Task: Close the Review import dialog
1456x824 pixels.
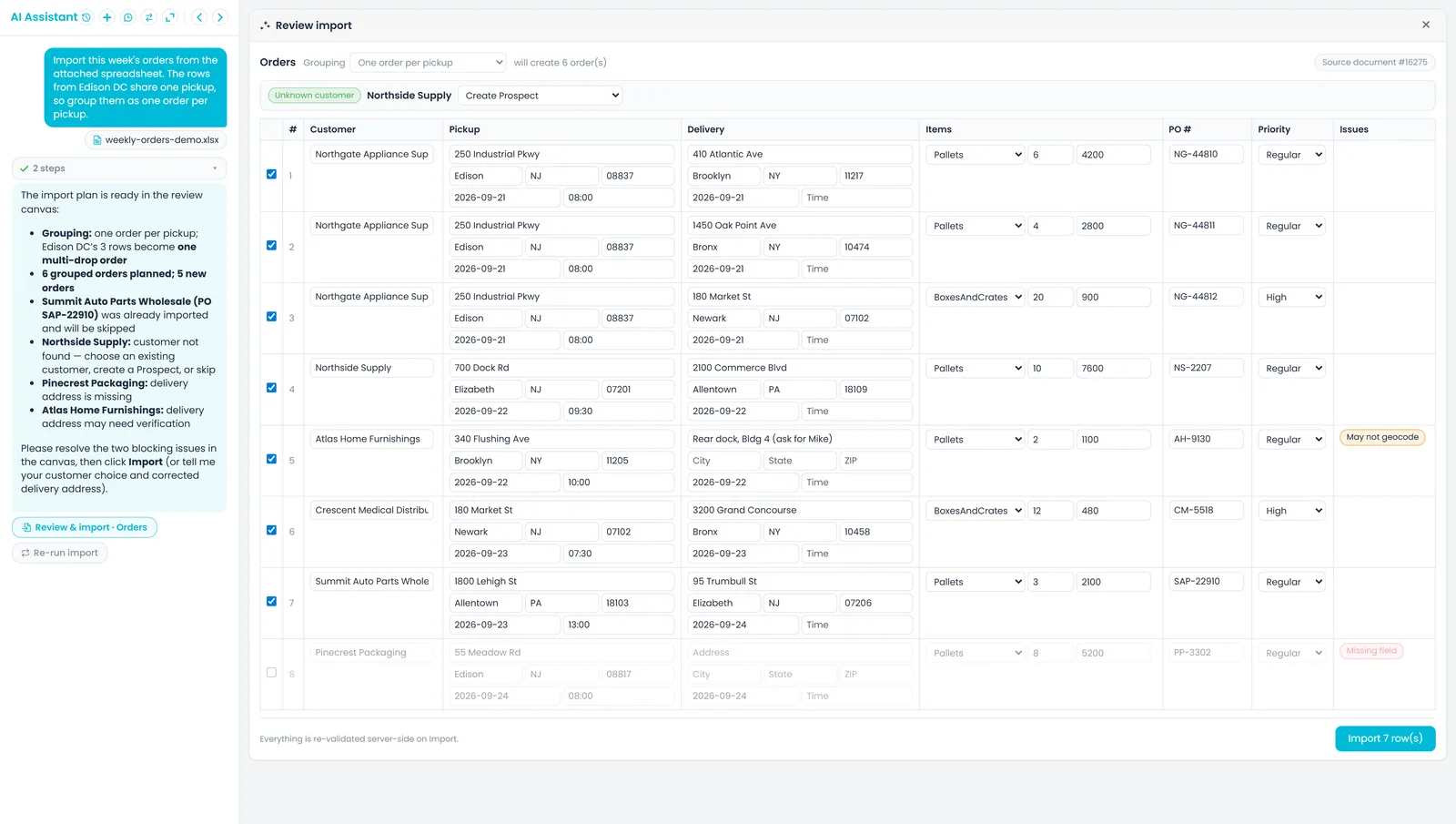Action: (x=1426, y=25)
